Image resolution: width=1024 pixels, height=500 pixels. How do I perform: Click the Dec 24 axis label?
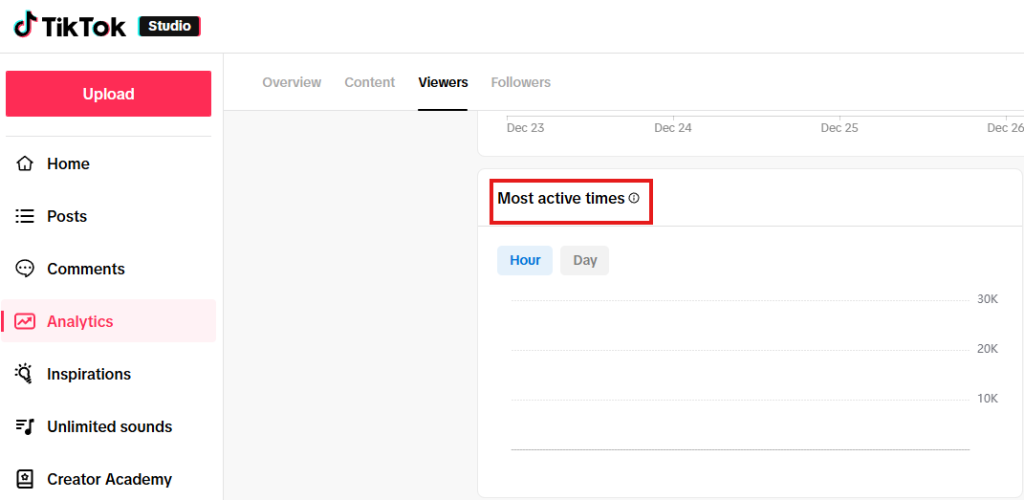coord(673,128)
